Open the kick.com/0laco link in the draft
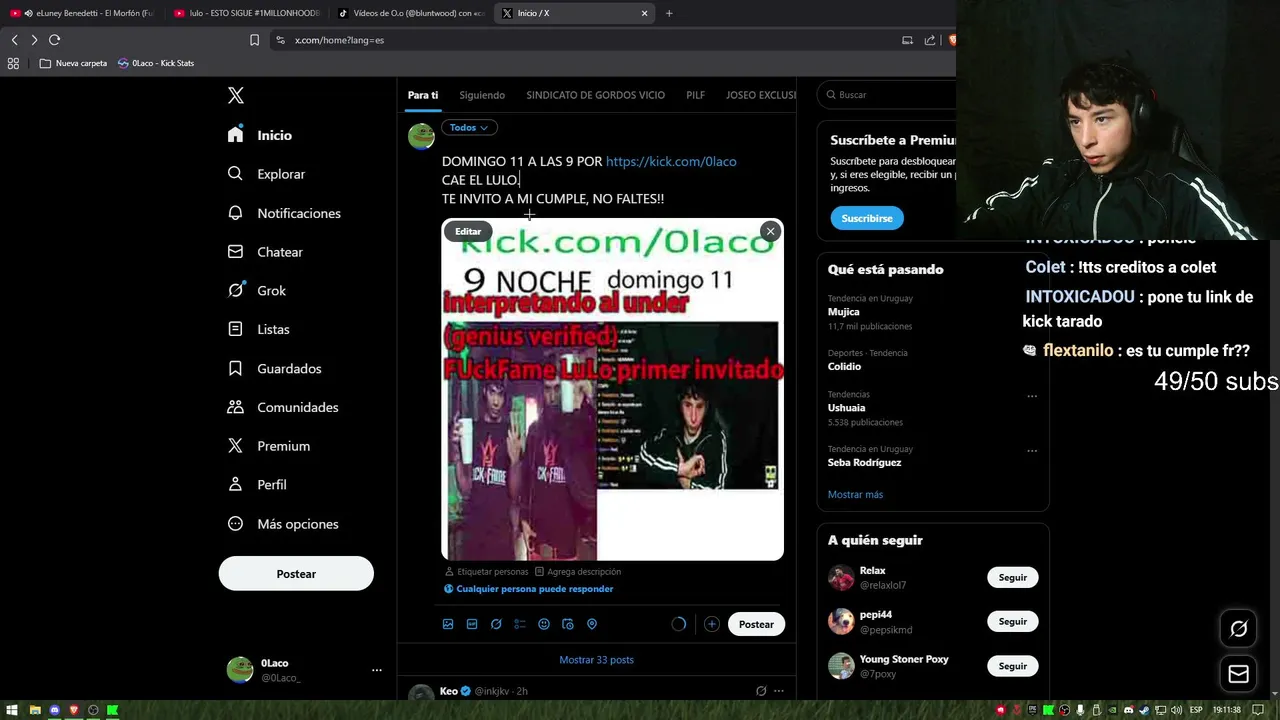Viewport: 1280px width, 720px height. tap(671, 161)
